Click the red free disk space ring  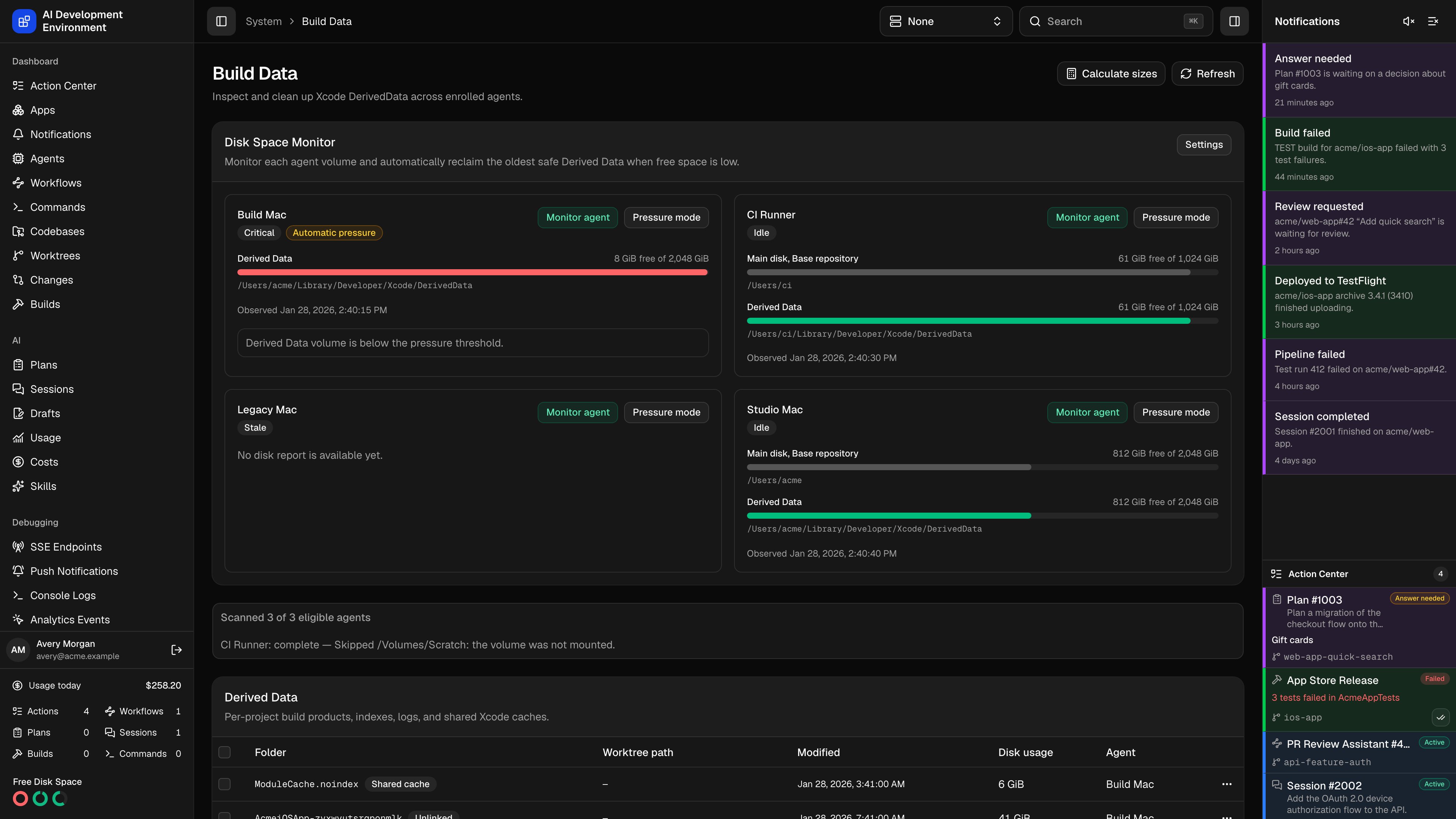tap(20, 799)
